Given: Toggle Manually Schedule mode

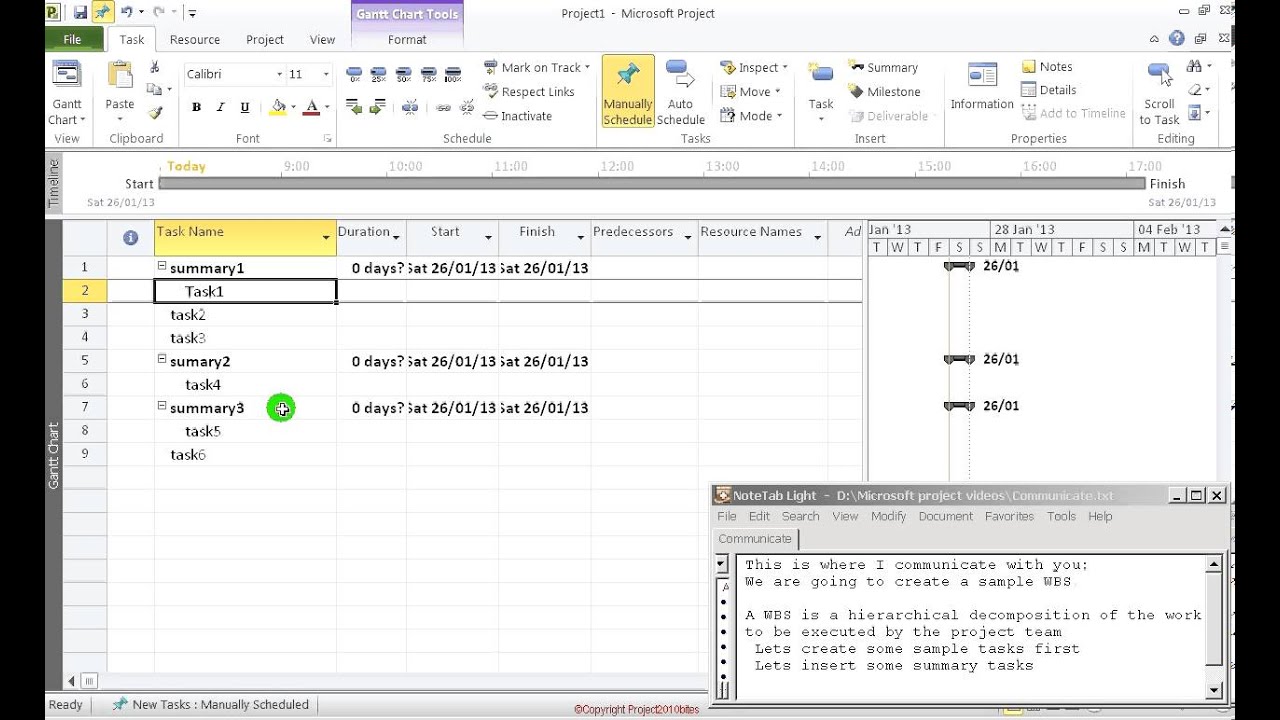Looking at the screenshot, I should coord(628,92).
